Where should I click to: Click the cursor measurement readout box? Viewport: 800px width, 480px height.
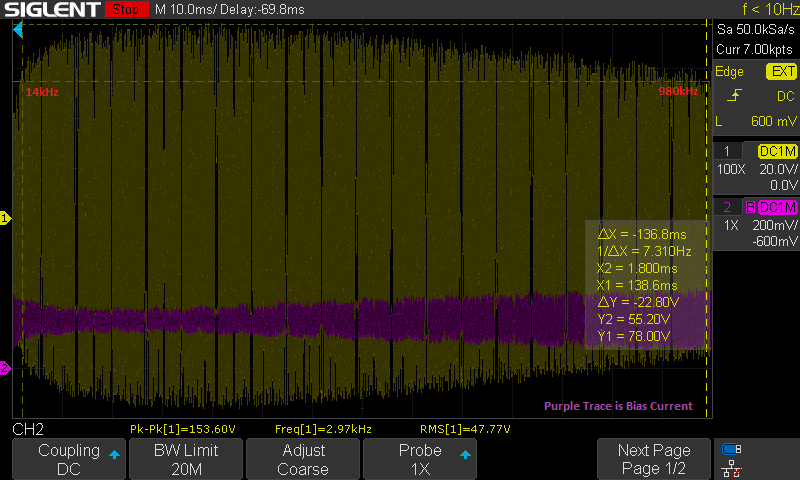click(646, 283)
